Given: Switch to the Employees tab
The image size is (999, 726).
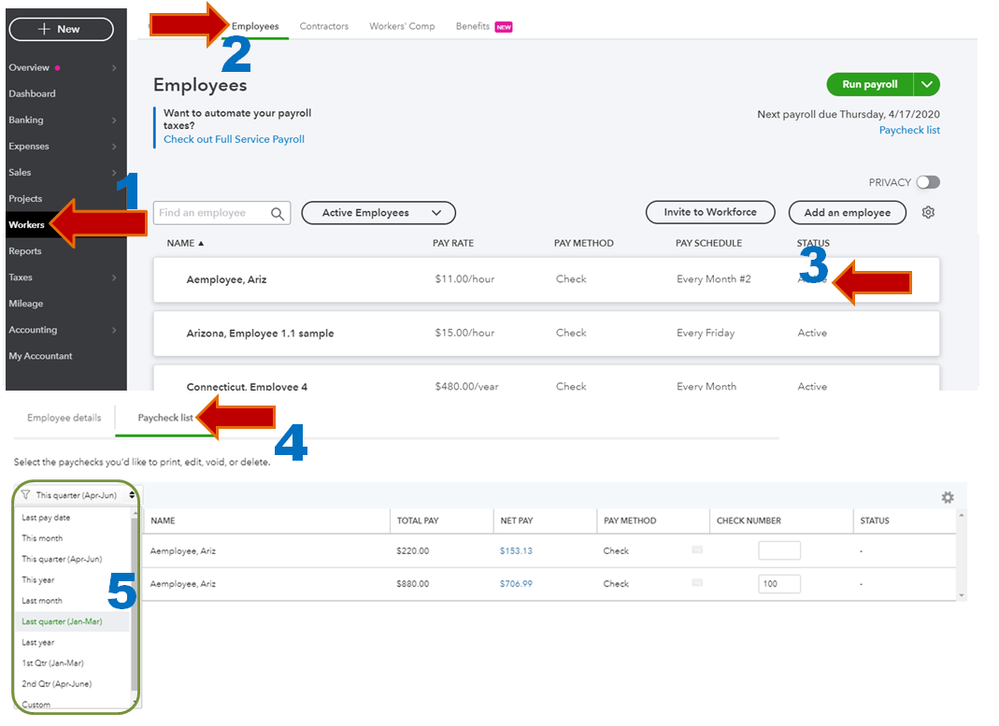Looking at the screenshot, I should [255, 27].
